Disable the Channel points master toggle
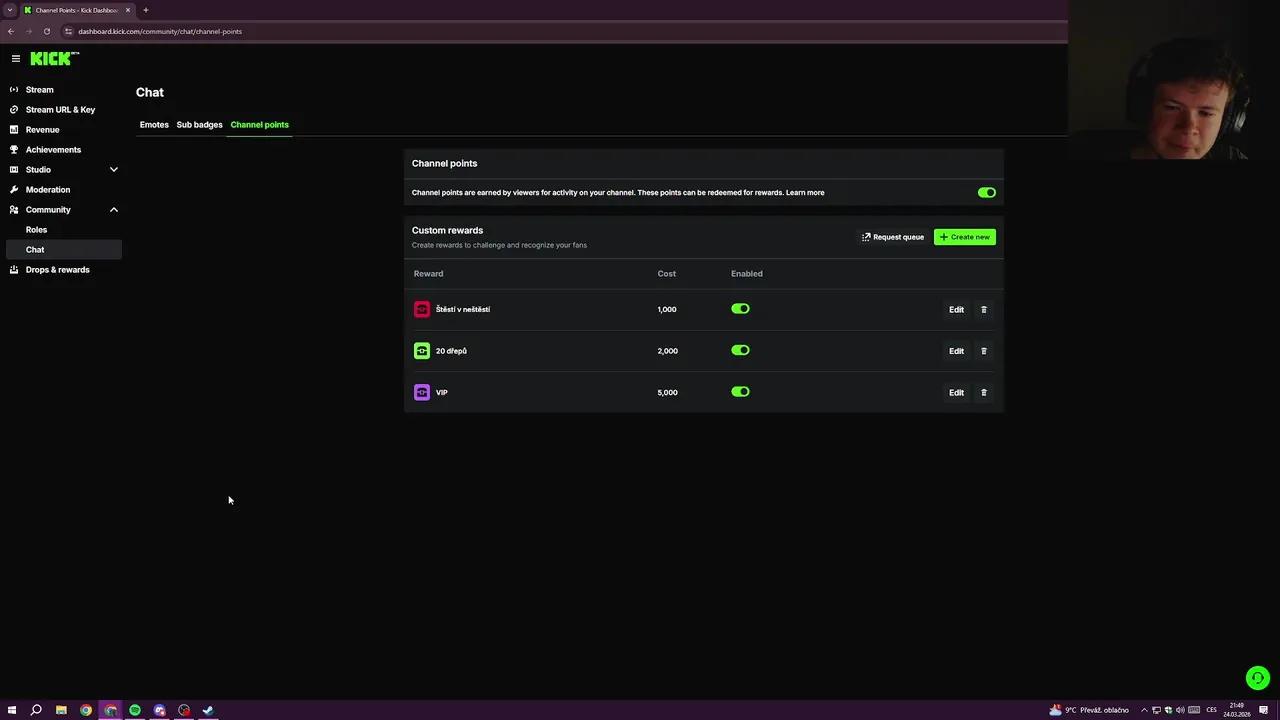Screen dimensions: 1280x720 click(986, 193)
